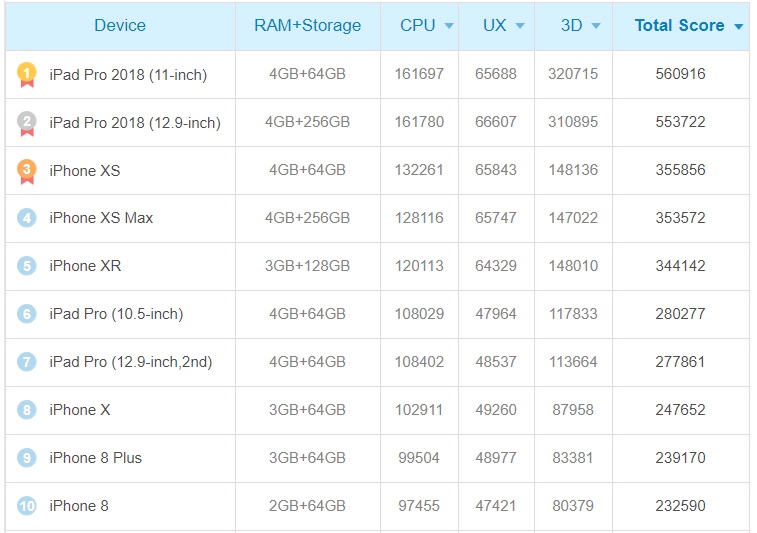Screen dimensions: 757x533
Task: Open the iPhone XS Max entry
Action: (101, 218)
